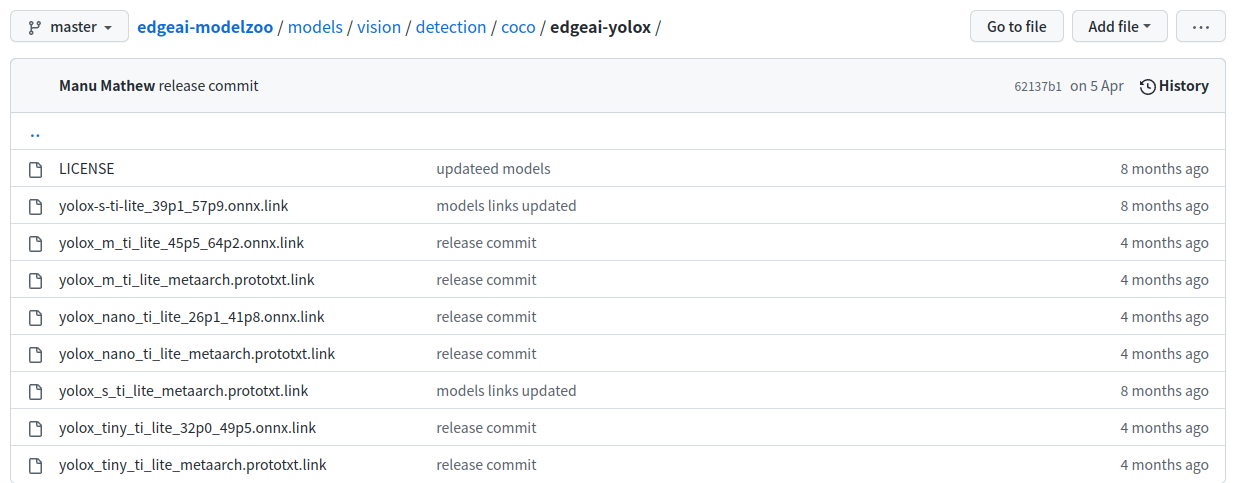Click file icon for yolox_m_ti_lite_45p5_64p2.onnx.link
Image resolution: width=1238 pixels, height=483 pixels.
(36, 244)
